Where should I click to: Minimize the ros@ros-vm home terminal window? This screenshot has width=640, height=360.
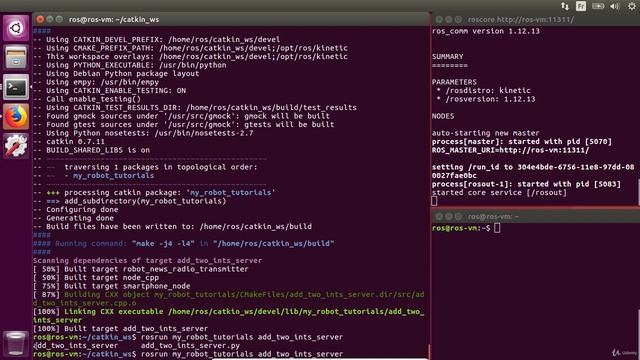tap(449, 216)
